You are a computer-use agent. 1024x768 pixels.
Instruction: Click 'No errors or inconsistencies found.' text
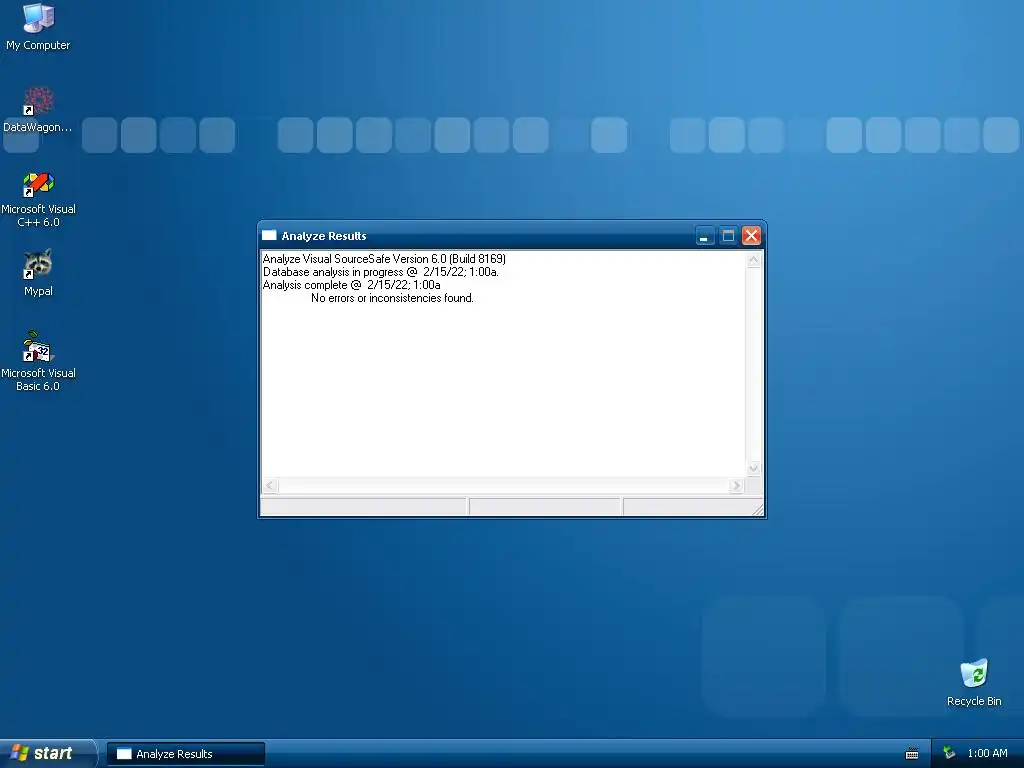pos(392,298)
